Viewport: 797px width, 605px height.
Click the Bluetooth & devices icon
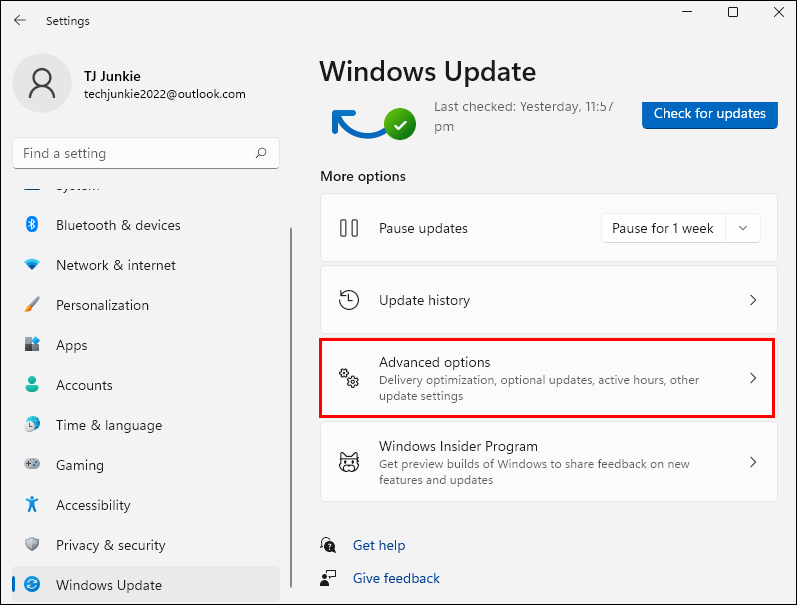[32, 225]
